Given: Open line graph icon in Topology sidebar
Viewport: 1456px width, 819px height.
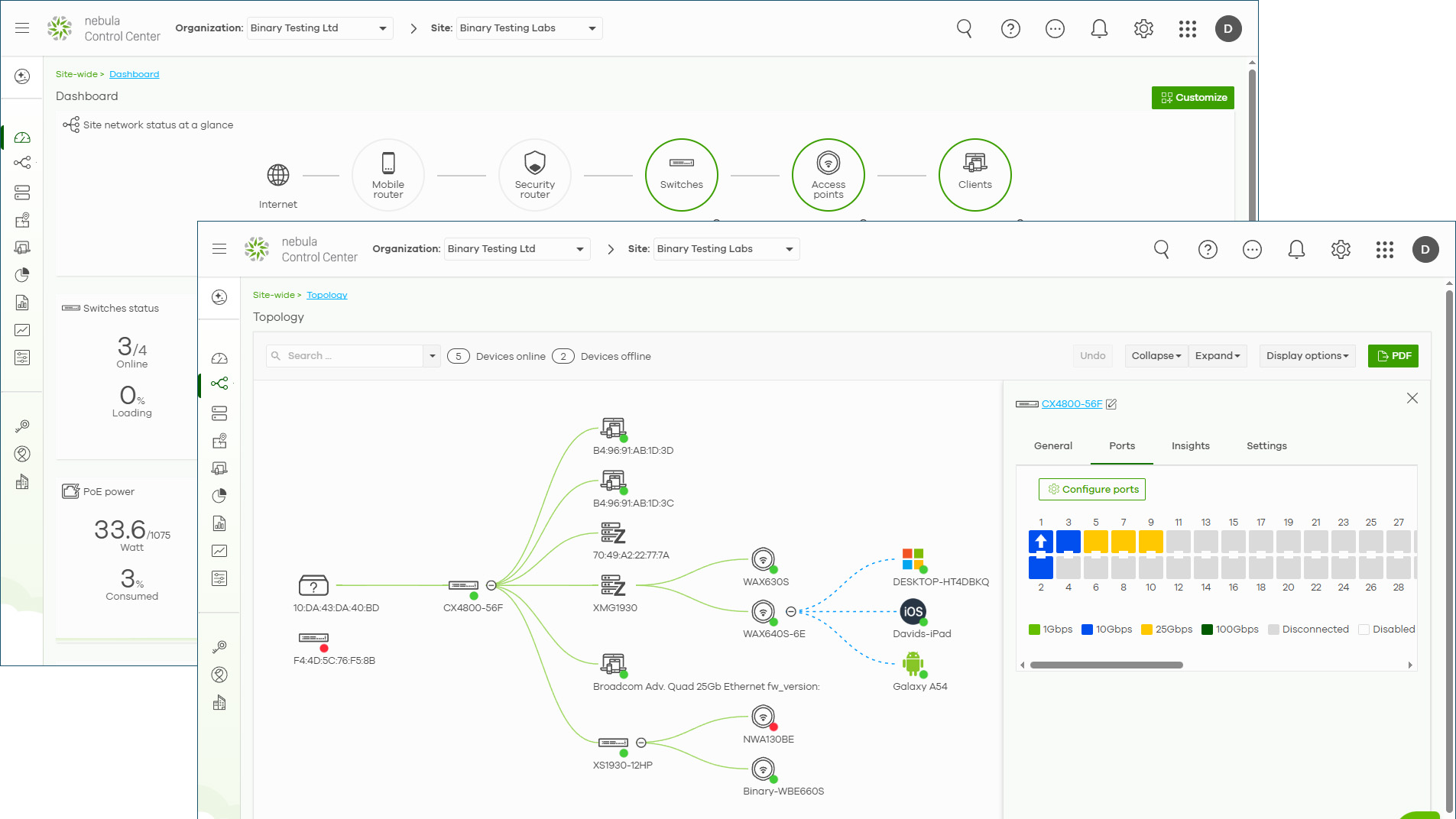Looking at the screenshot, I should [219, 551].
